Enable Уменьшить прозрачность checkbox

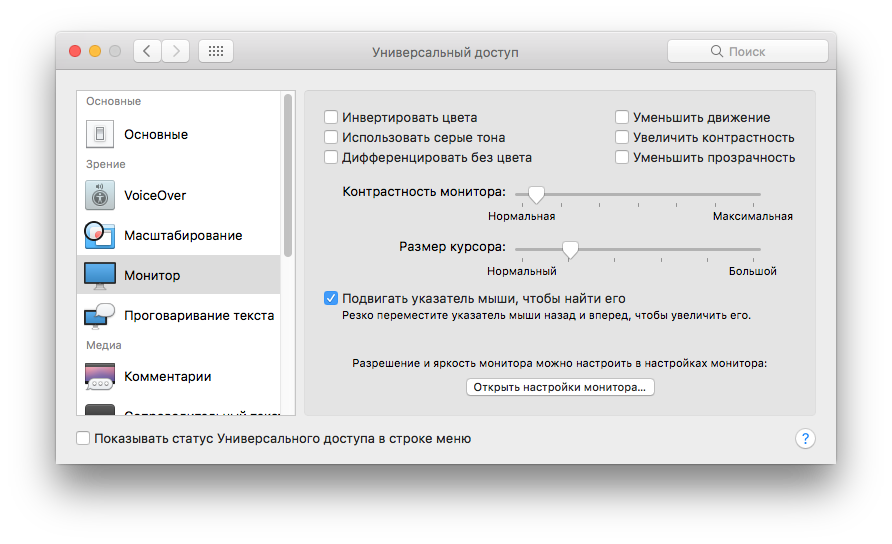(622, 158)
